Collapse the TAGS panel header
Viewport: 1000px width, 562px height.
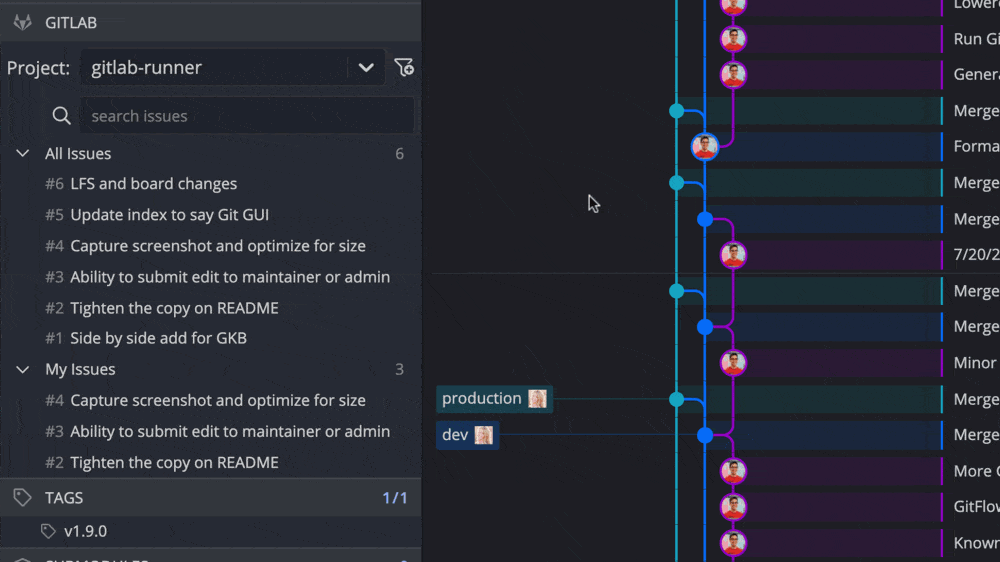[210, 498]
